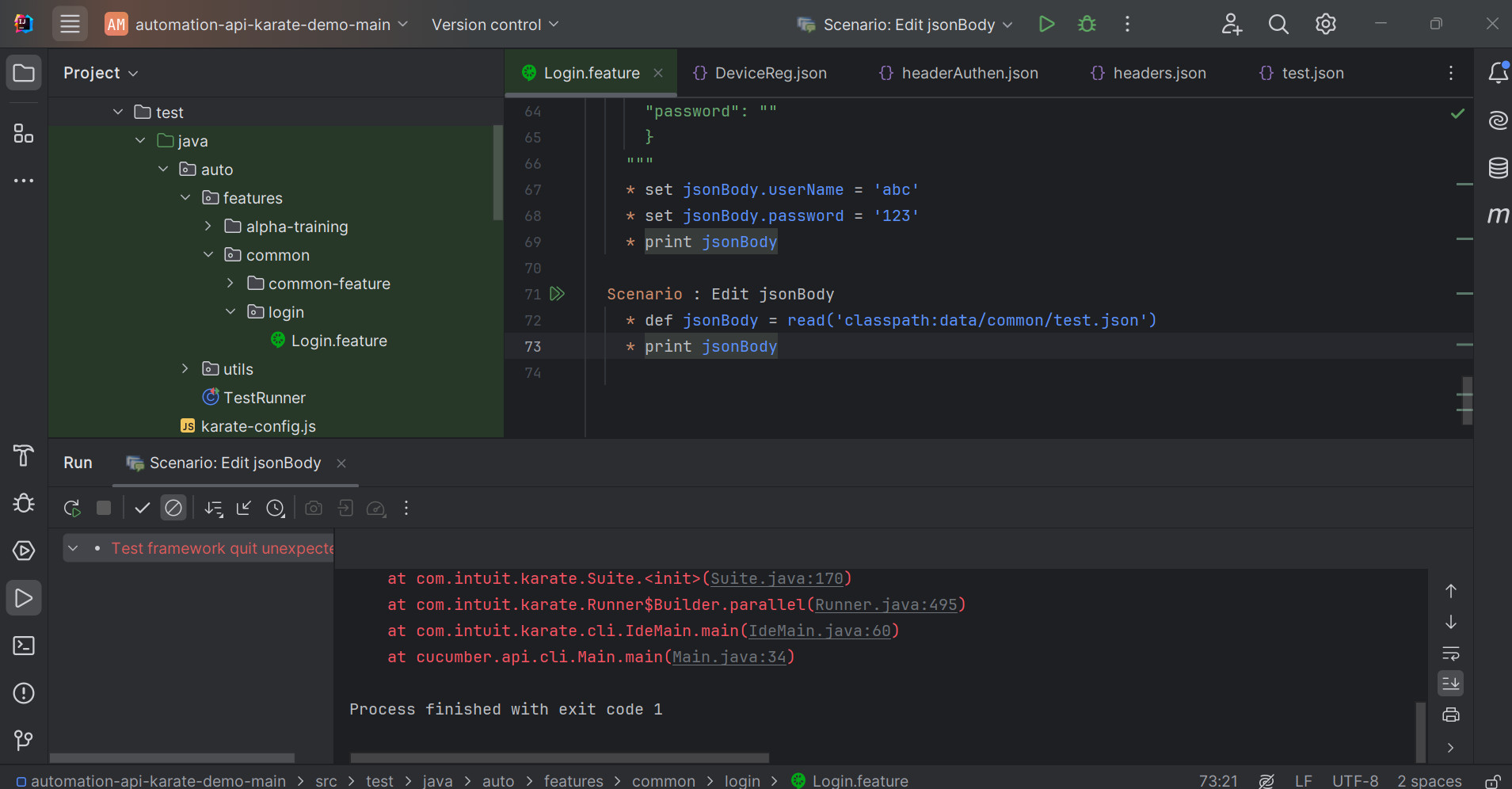Open the Version control menu
This screenshot has width=1512, height=789.
tap(495, 25)
